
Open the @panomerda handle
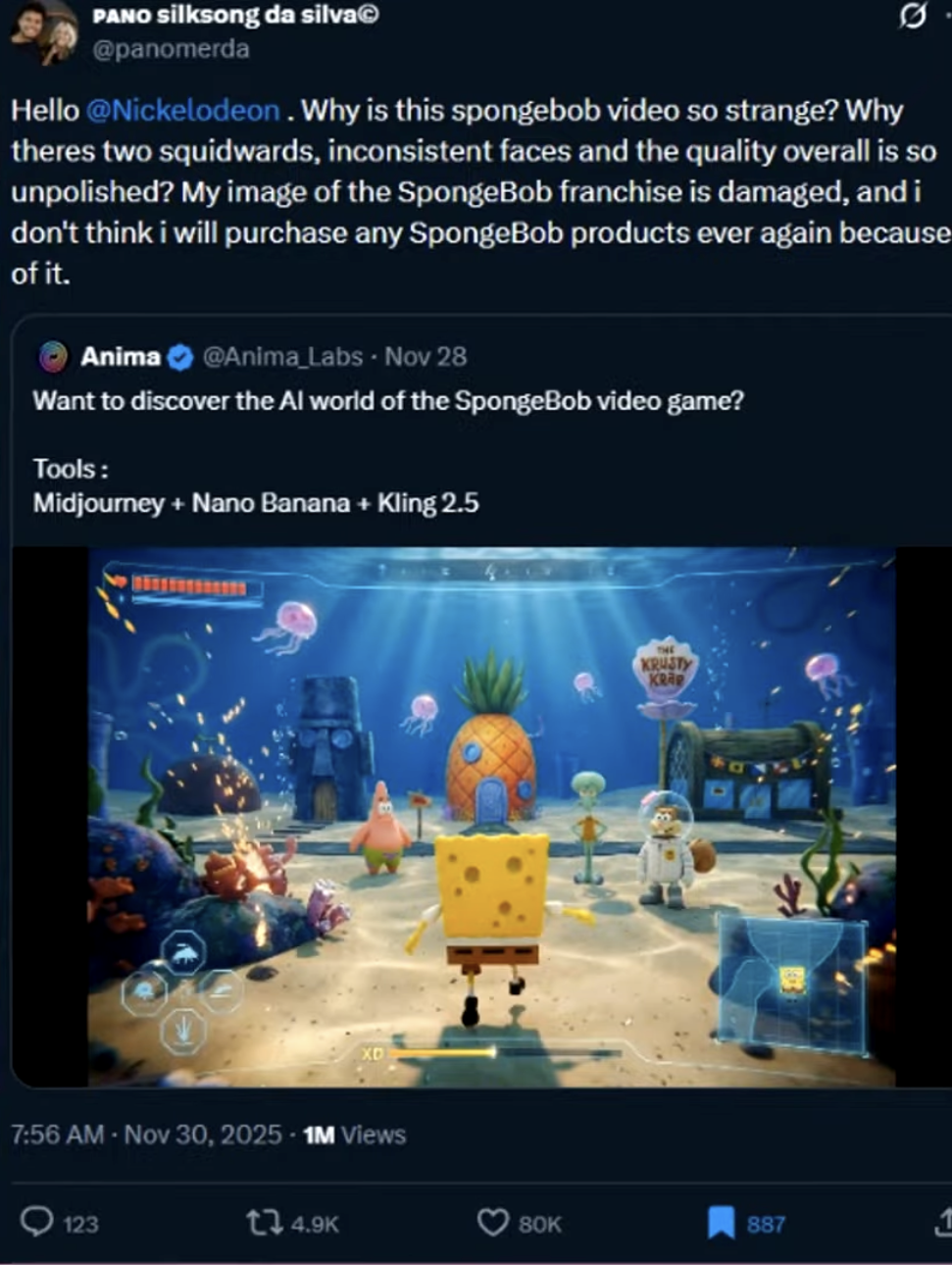171,49
